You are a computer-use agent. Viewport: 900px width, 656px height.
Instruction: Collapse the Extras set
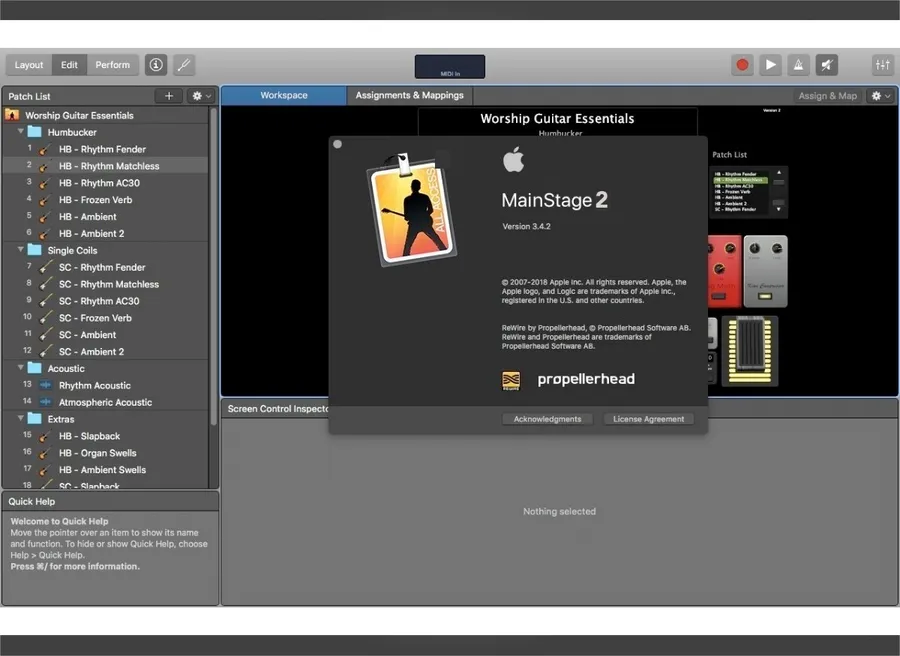[x=21, y=418]
